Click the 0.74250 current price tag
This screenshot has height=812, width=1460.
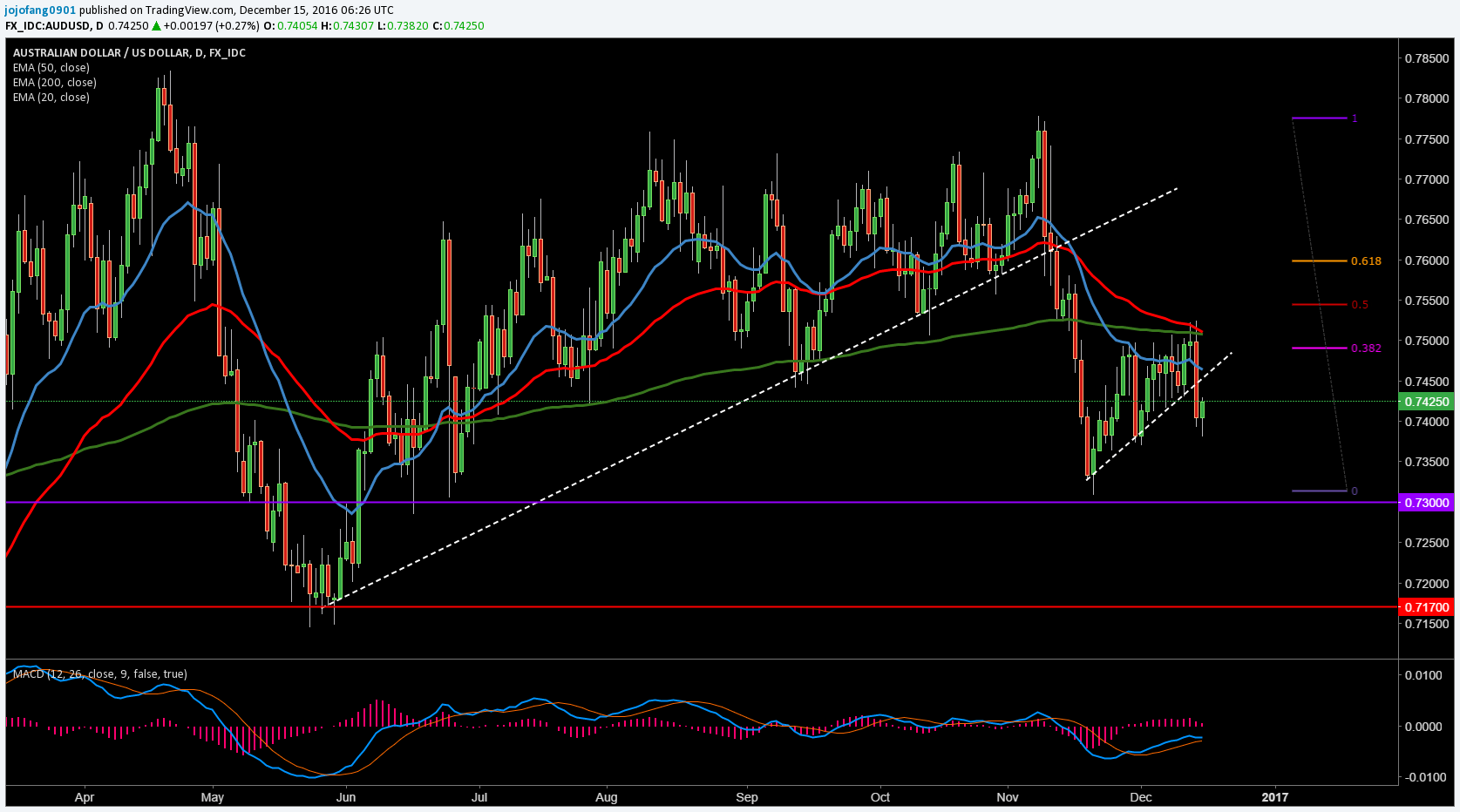1427,402
